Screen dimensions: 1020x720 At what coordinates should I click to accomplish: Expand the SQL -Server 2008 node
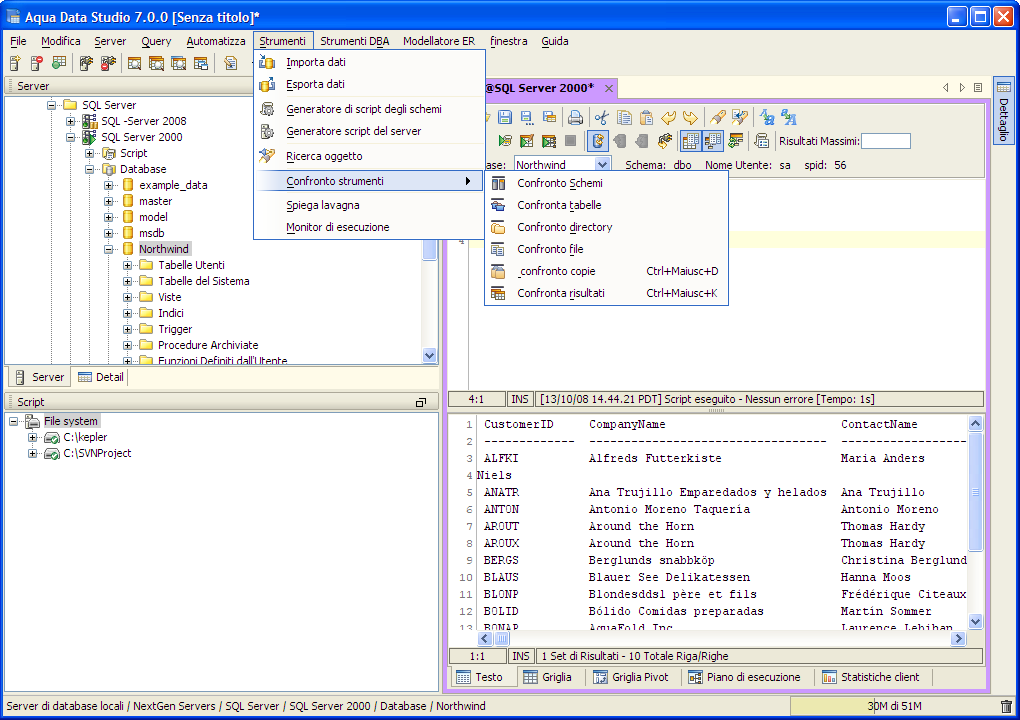click(x=70, y=121)
